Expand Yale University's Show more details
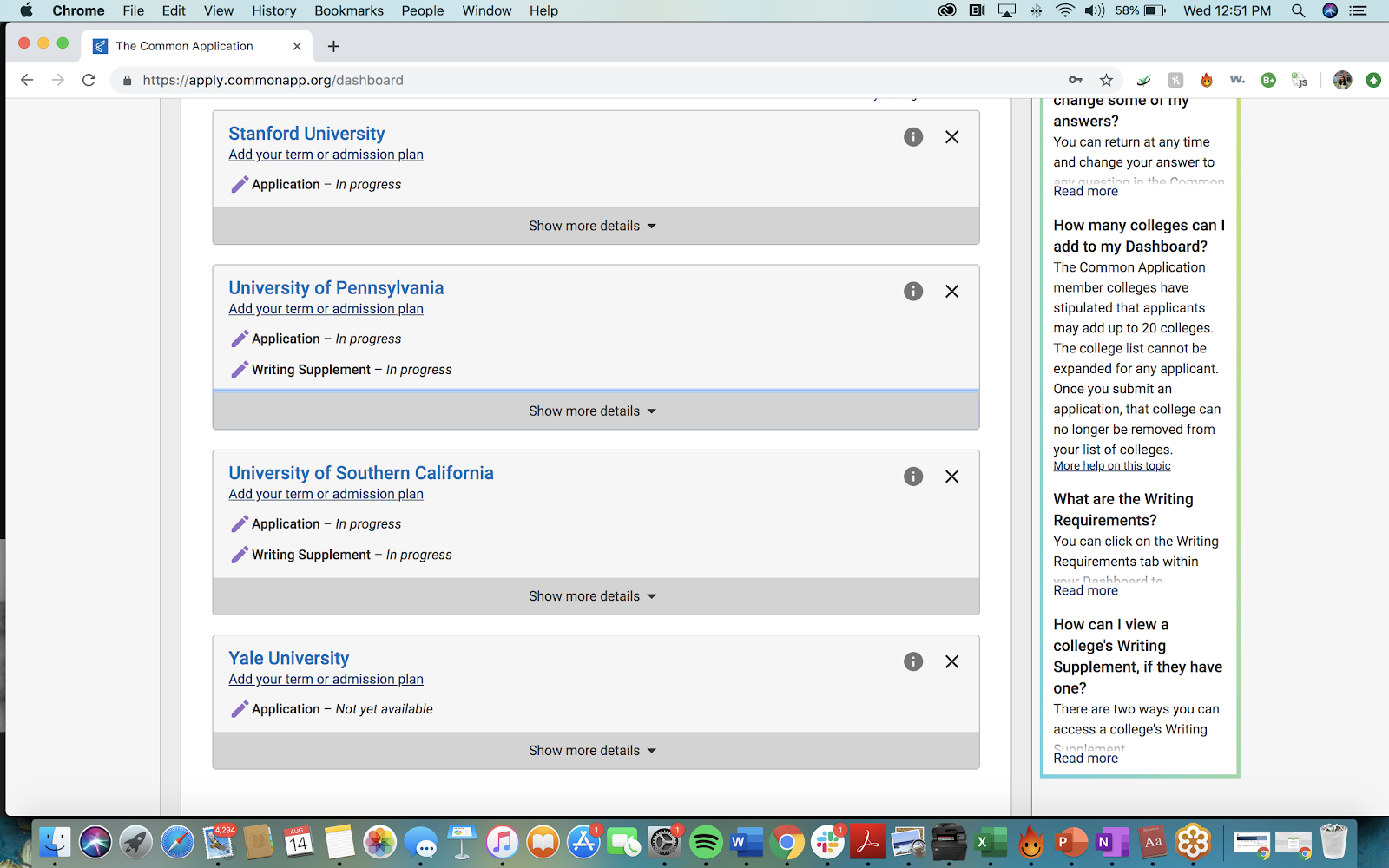 [x=596, y=751]
